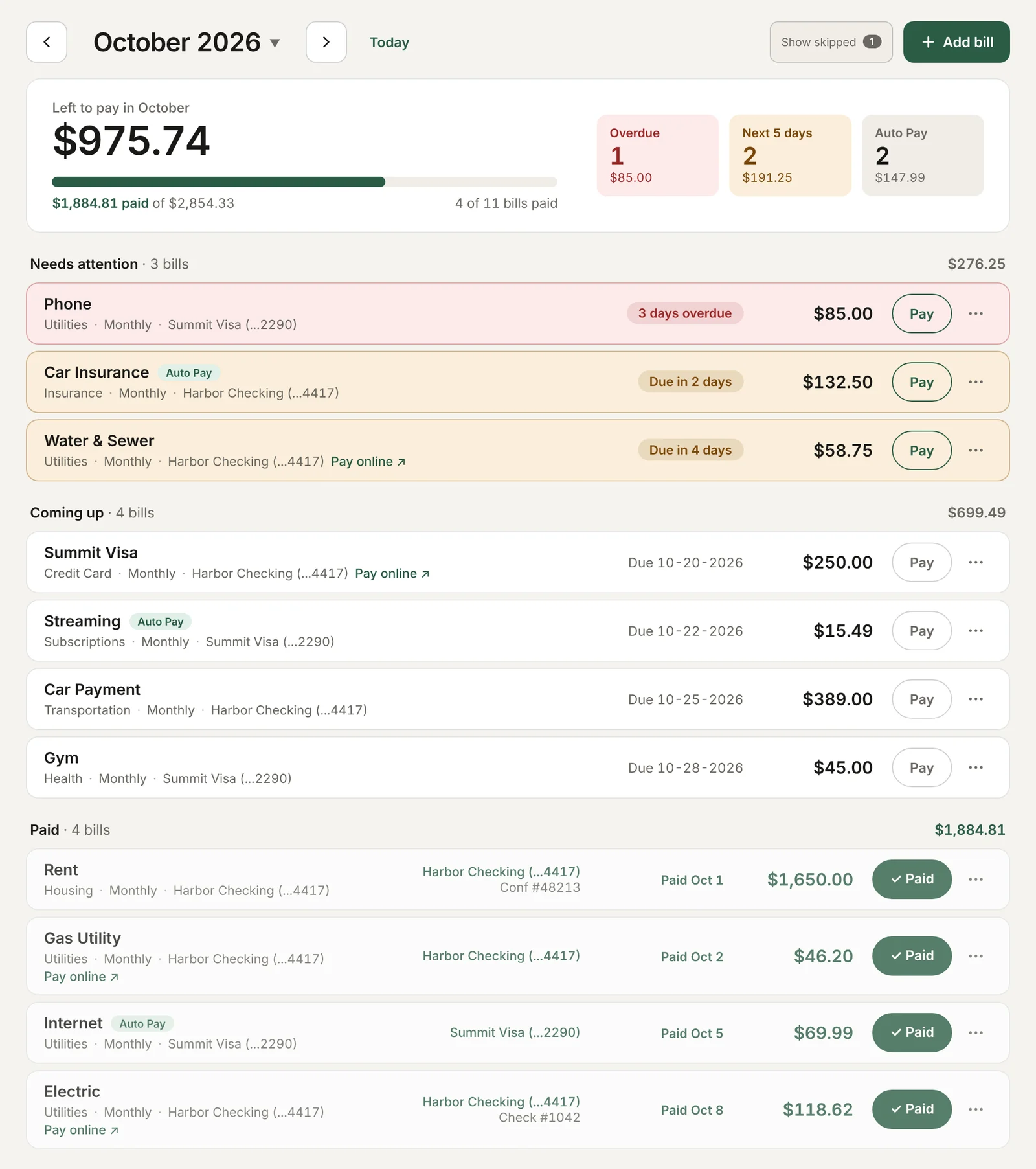Follow Pay online link for Water & Sewer
The width and height of the screenshot is (1036, 1169).
coord(368,462)
